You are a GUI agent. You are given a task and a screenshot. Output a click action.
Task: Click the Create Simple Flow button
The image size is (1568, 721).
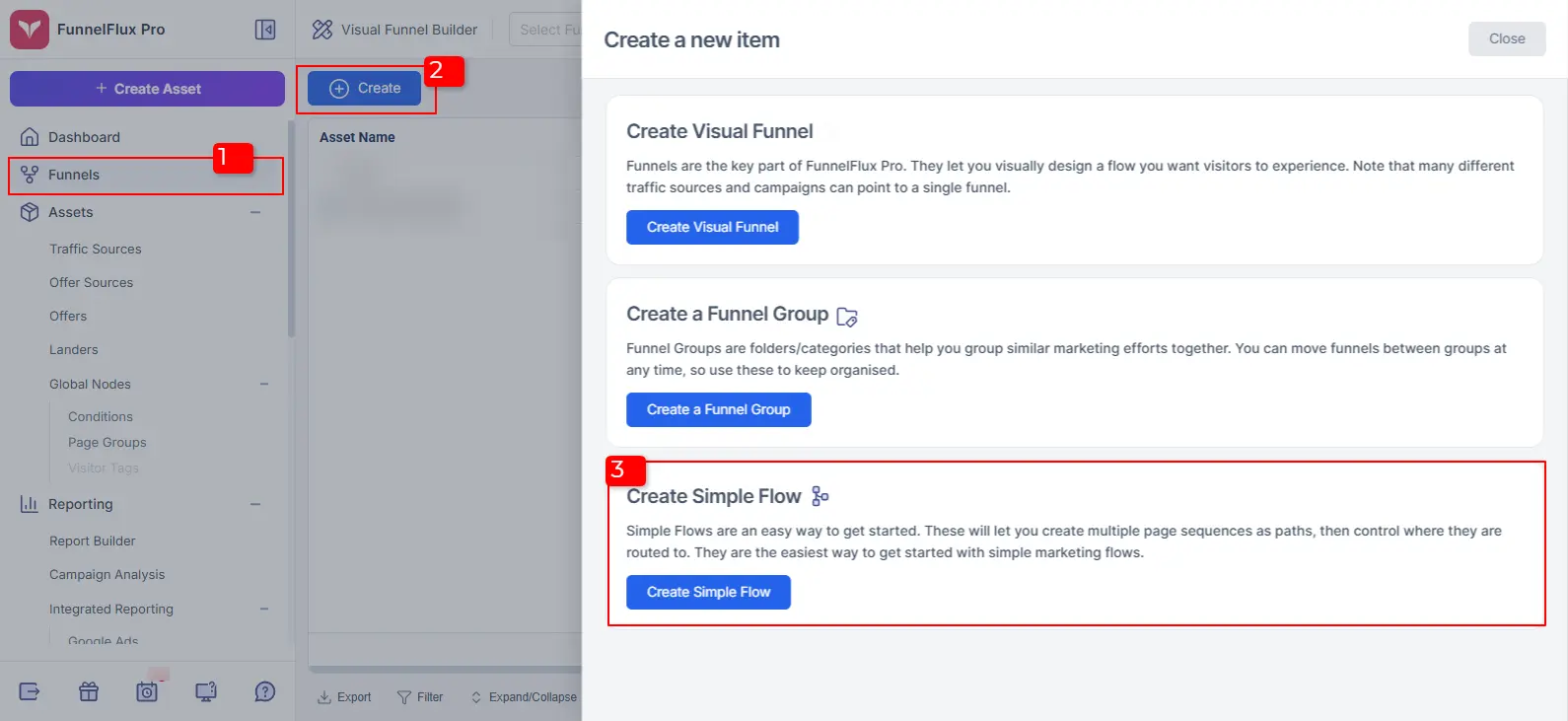pos(708,592)
